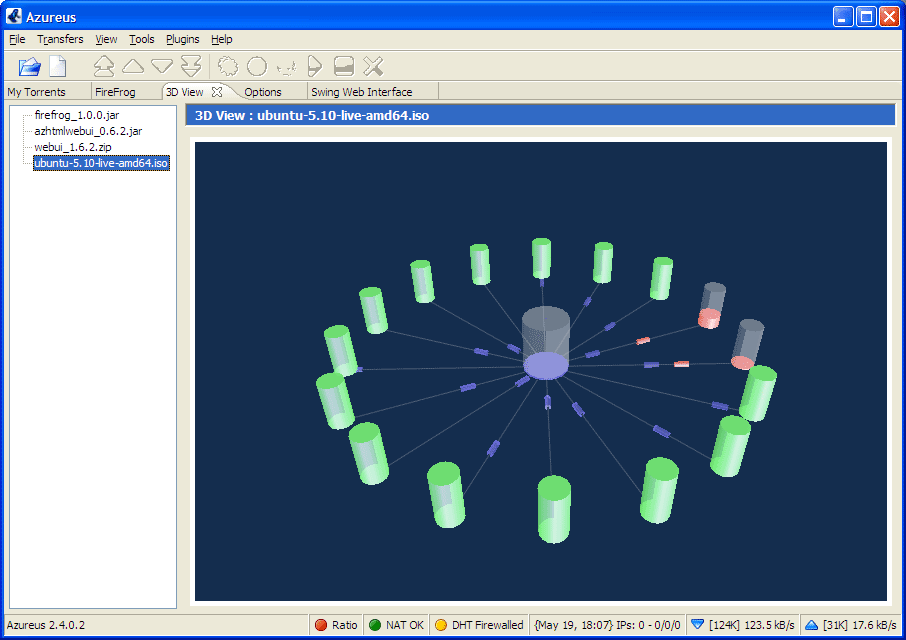Click the faint recheck toolbar icon
Viewport: 906px width, 640px height.
pyautogui.click(x=287, y=68)
